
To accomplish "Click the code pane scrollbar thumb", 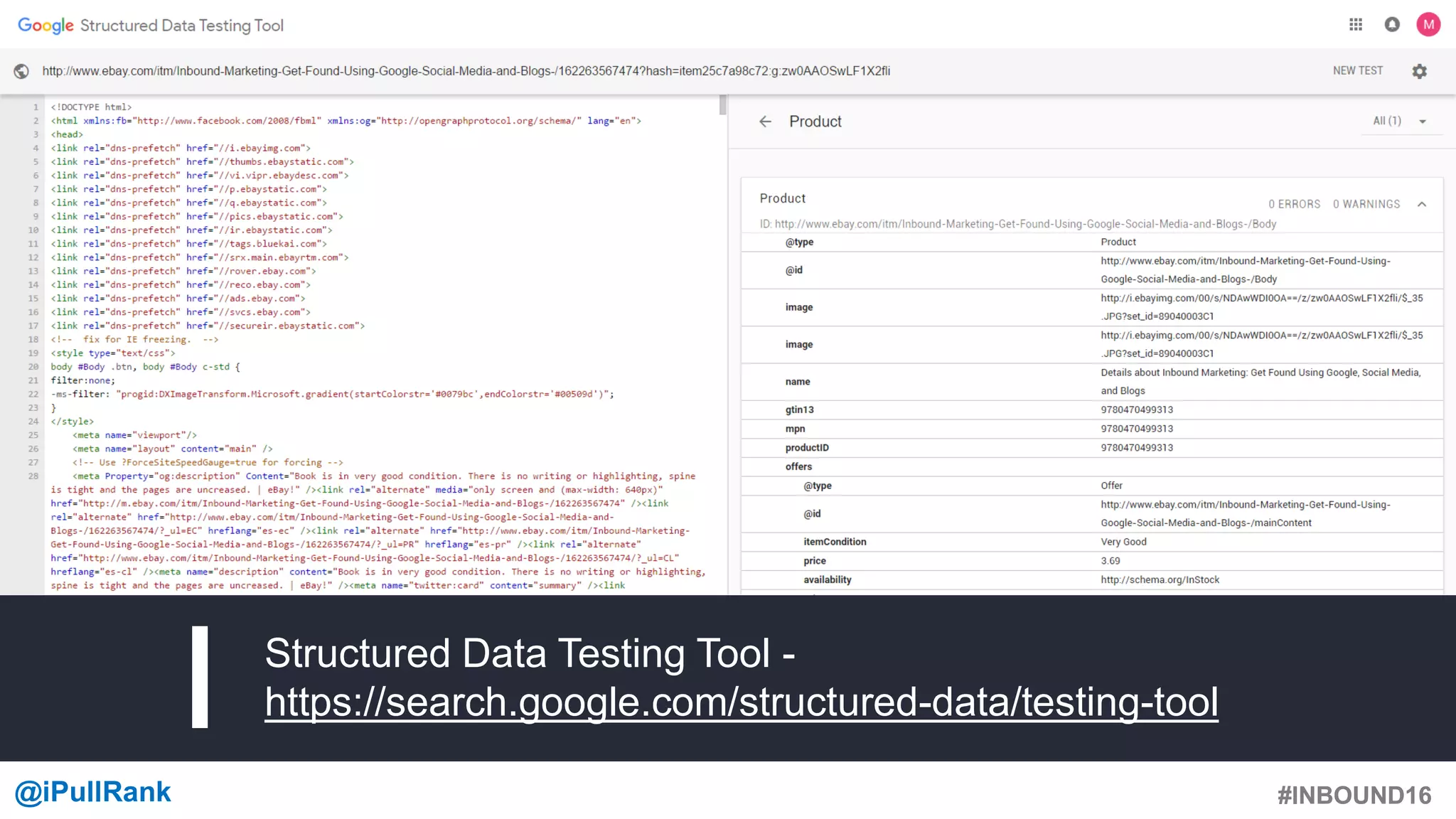I will point(723,105).
